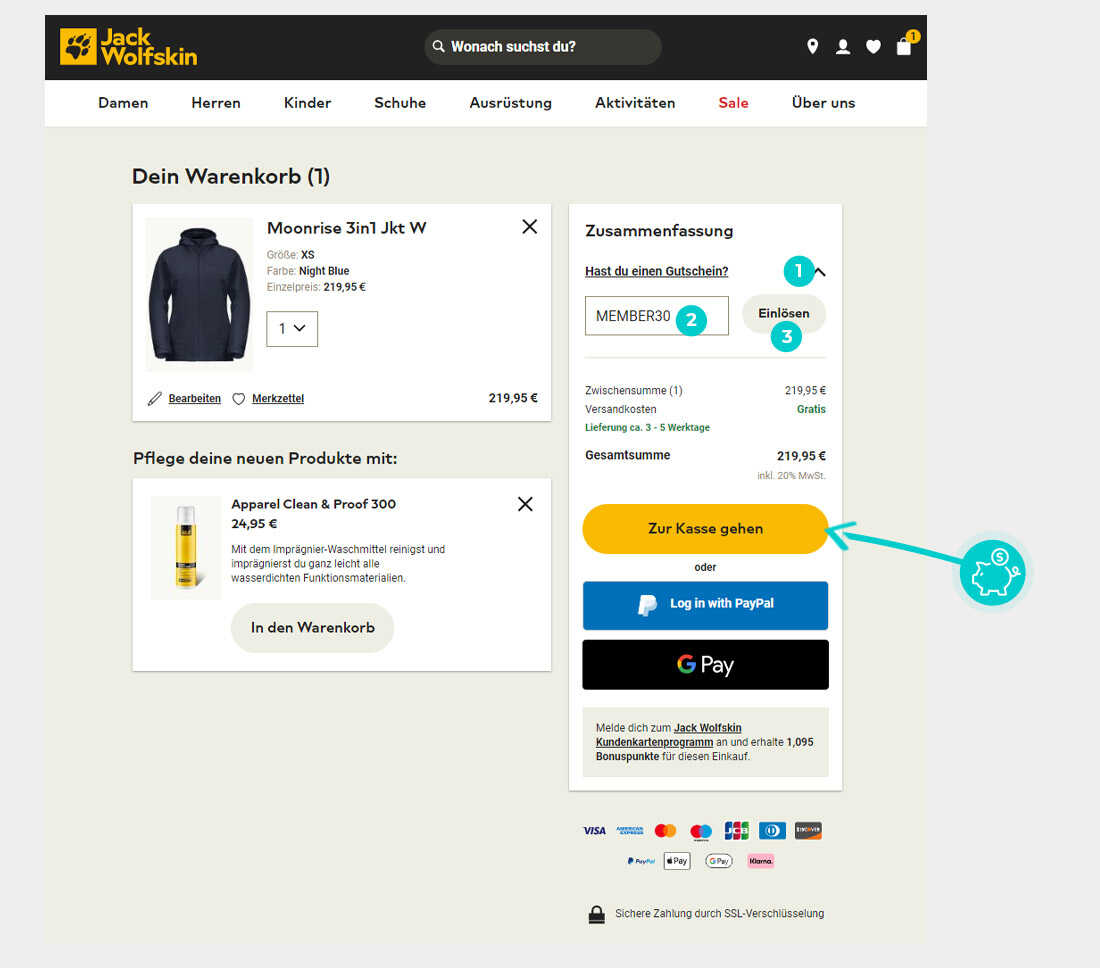Viewport: 1100px width, 968px height.
Task: Click the Lieferung ca. 3 - 5 Werktage text
Action: (648, 427)
